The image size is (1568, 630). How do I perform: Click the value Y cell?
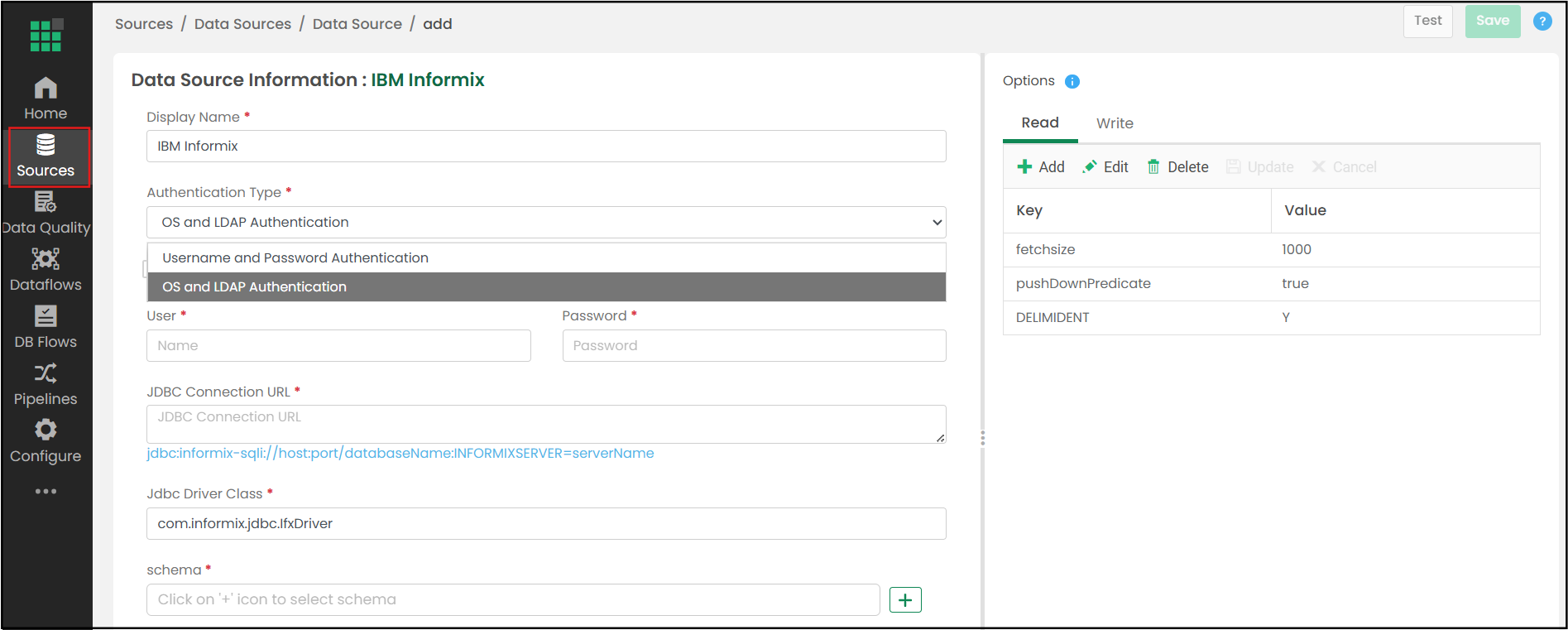point(1405,318)
